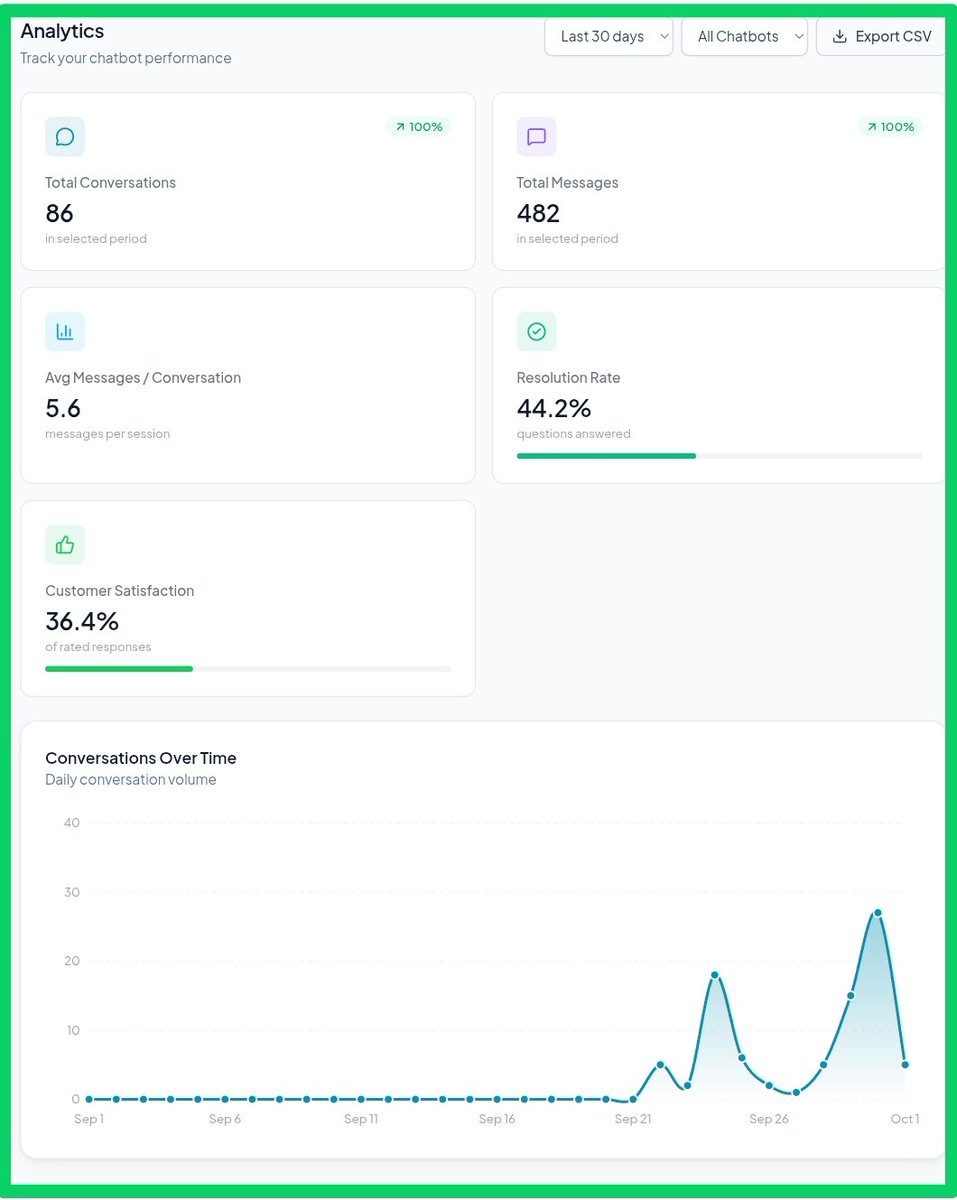Click the 'of rated responses' caption

click(98, 647)
